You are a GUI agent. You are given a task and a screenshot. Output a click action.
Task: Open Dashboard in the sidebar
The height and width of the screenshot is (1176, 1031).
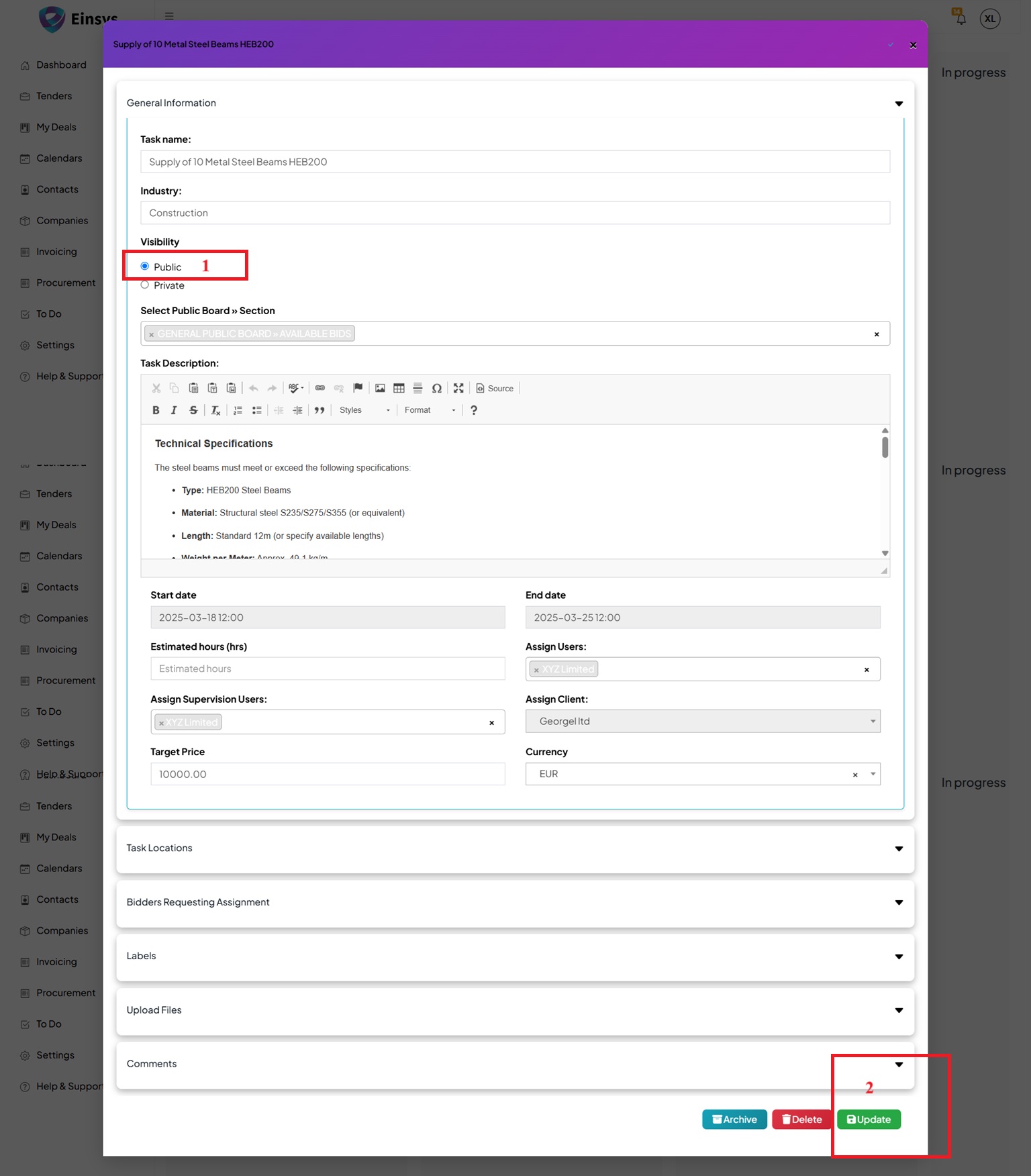click(x=54, y=65)
